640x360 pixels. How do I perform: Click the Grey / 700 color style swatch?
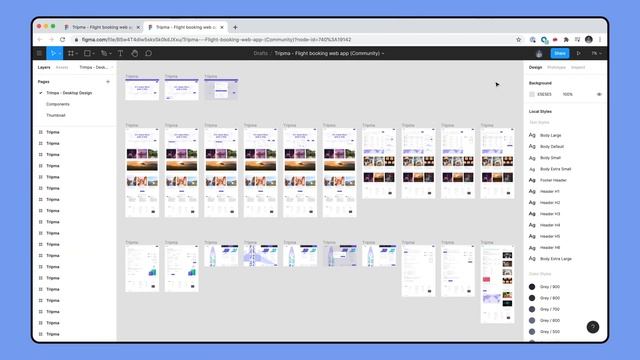point(532,309)
